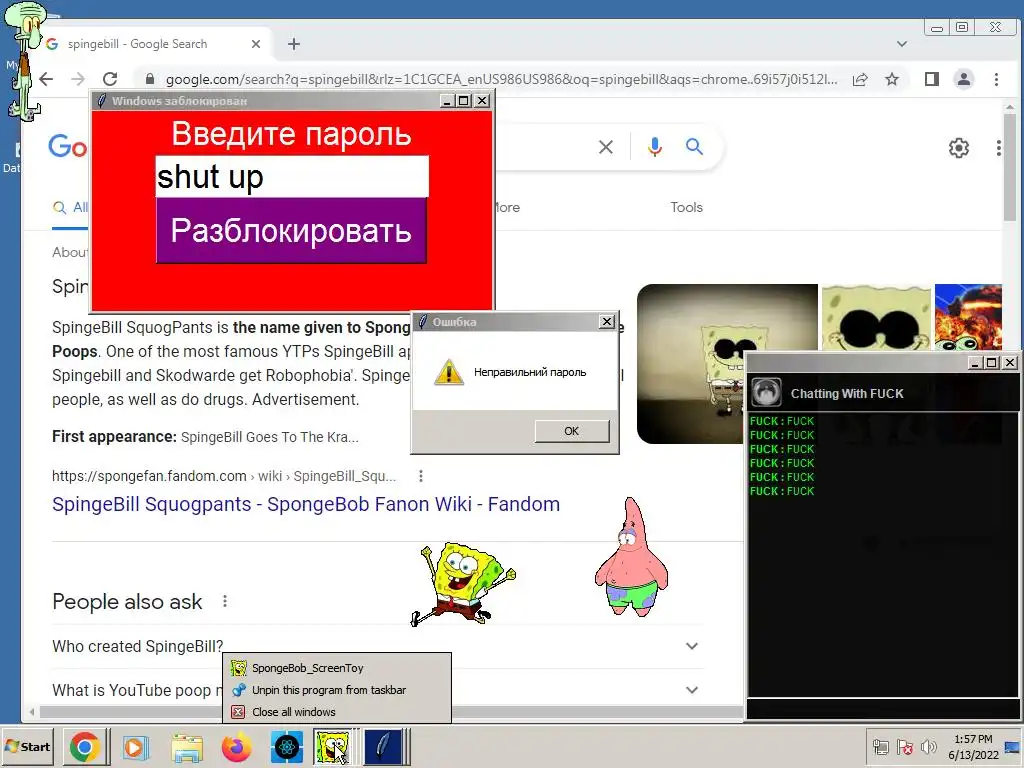
Task: Click the volume speaker tray icon
Action: 927,747
